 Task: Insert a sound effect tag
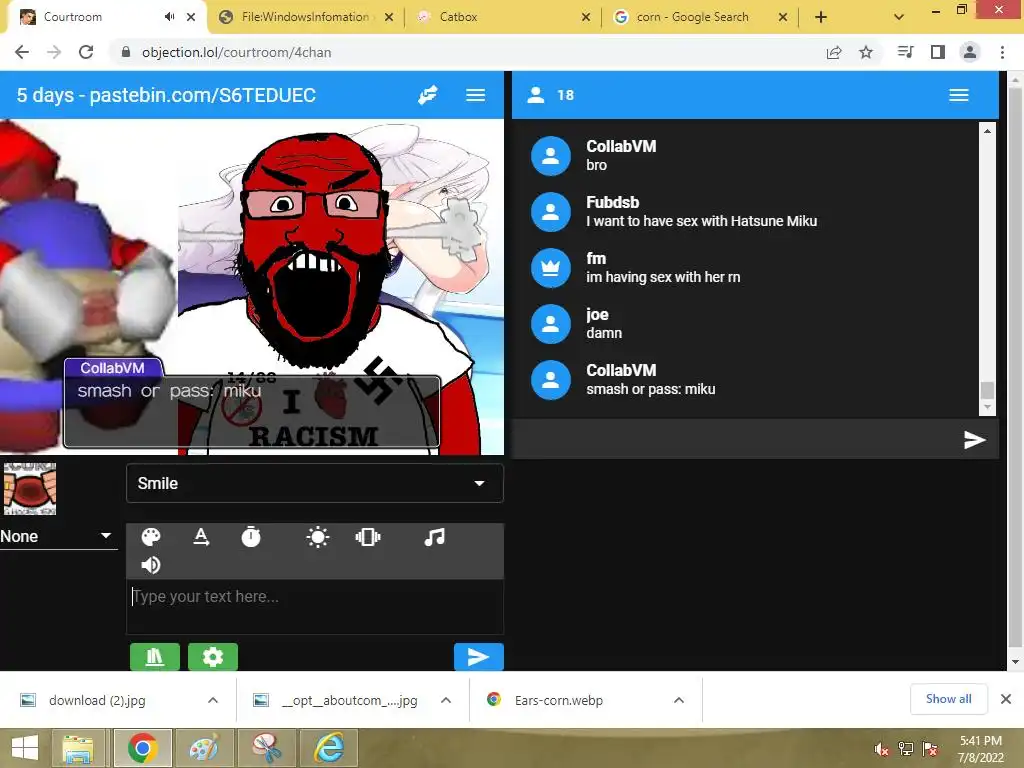coord(151,565)
